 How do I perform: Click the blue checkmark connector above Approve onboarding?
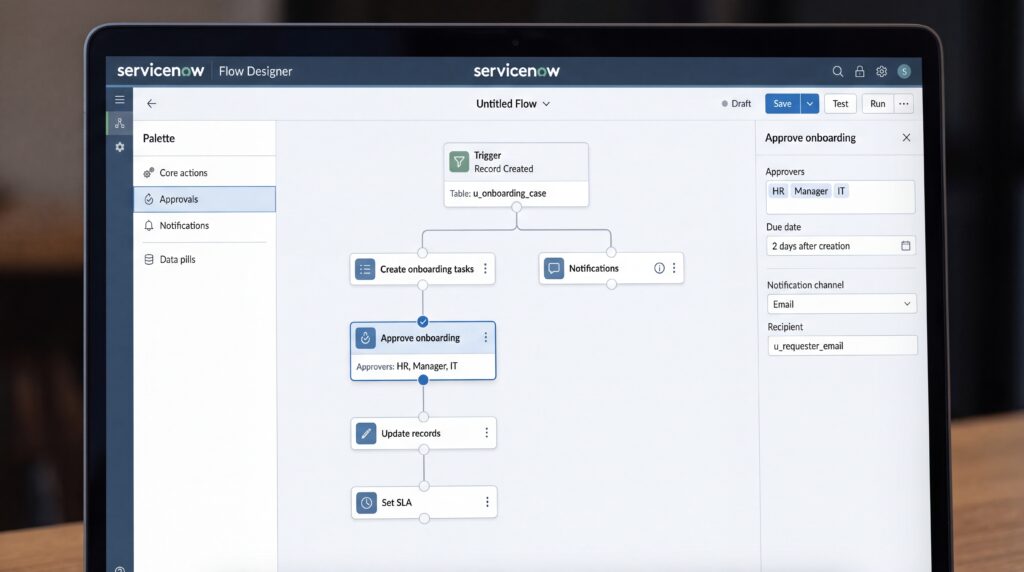click(x=423, y=321)
